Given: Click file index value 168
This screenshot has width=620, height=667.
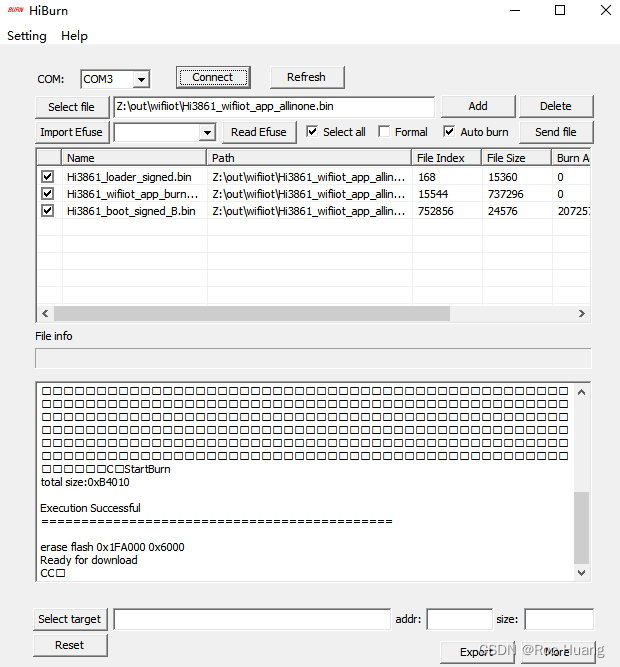Looking at the screenshot, I should point(427,177).
